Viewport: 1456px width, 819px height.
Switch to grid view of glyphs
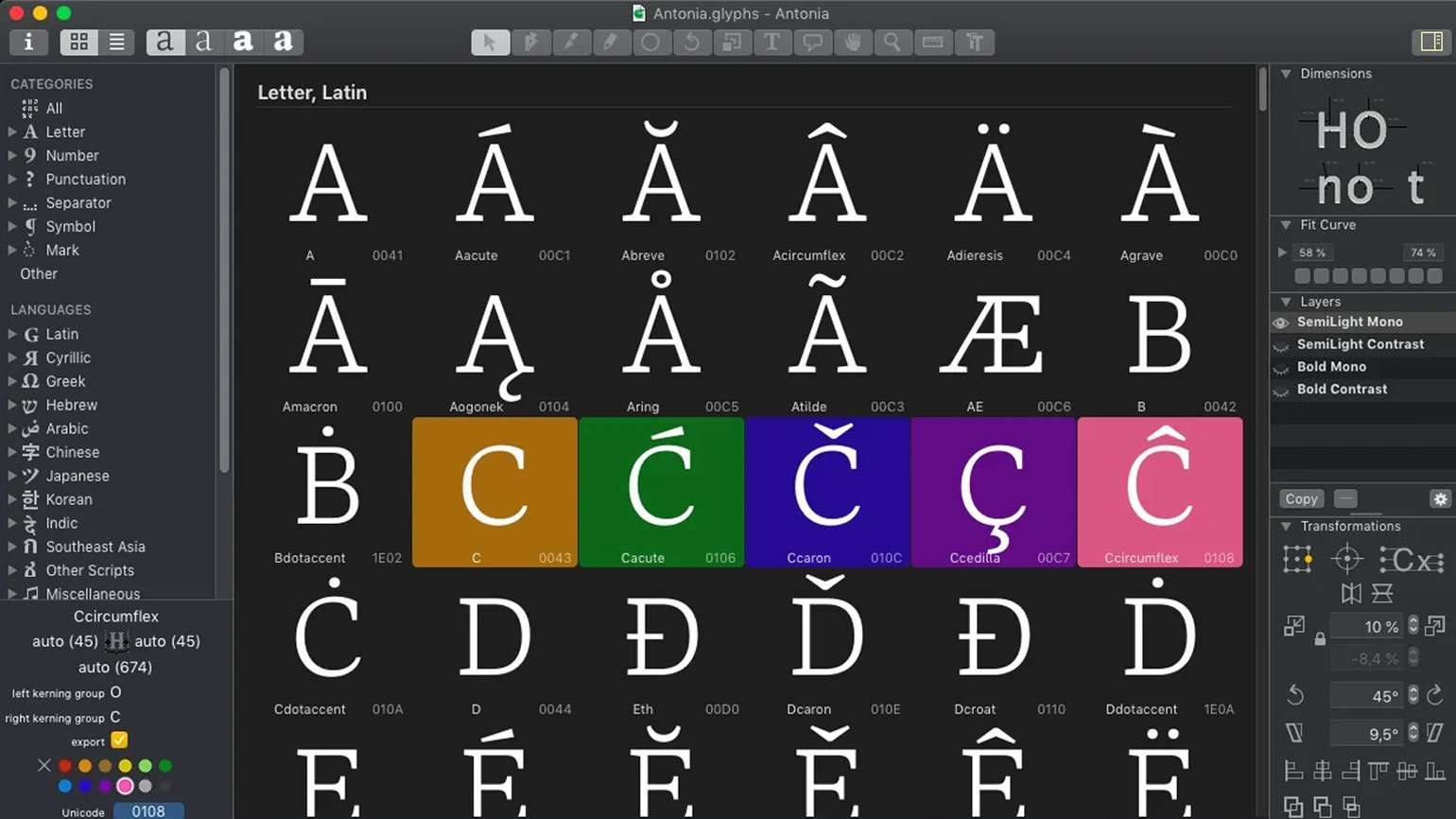pyautogui.click(x=79, y=42)
